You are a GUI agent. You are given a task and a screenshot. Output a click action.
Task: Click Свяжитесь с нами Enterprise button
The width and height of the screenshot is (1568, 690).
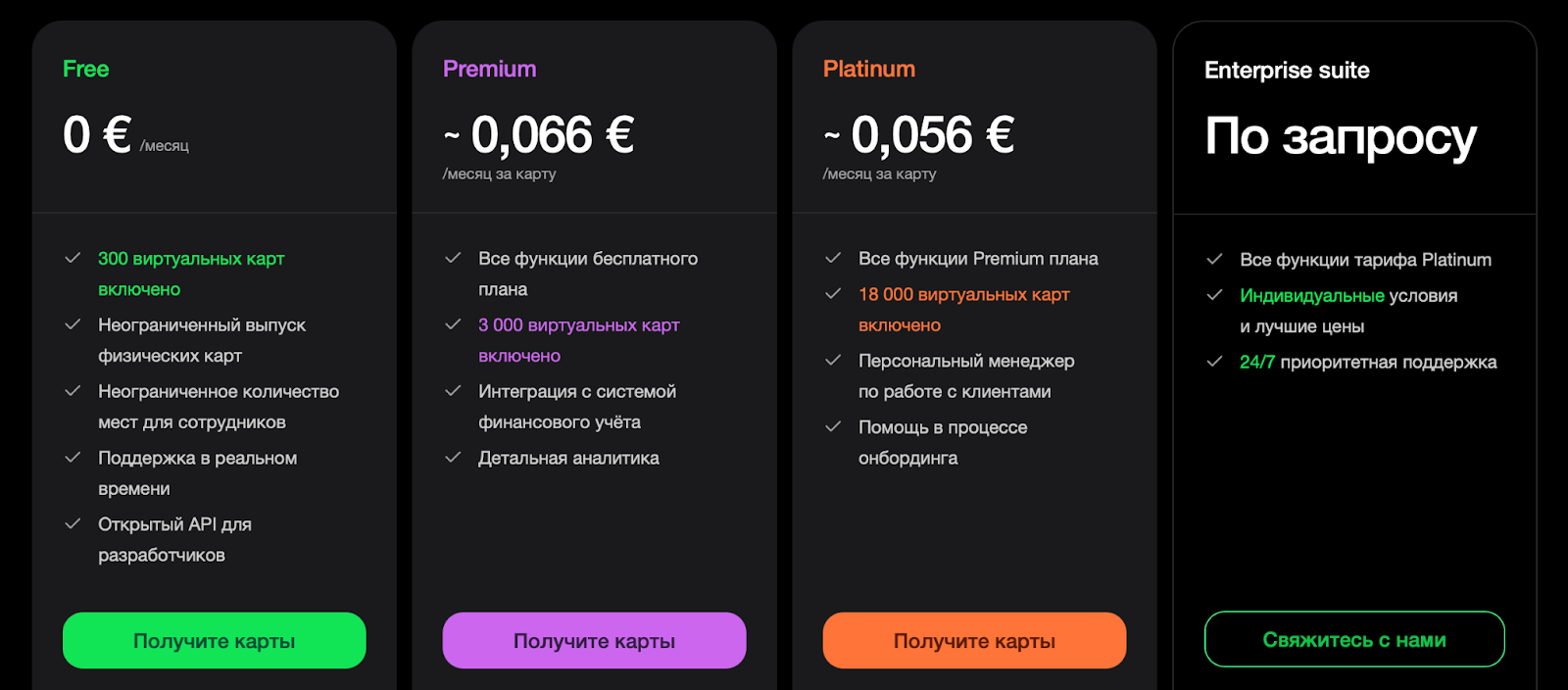pos(1354,640)
